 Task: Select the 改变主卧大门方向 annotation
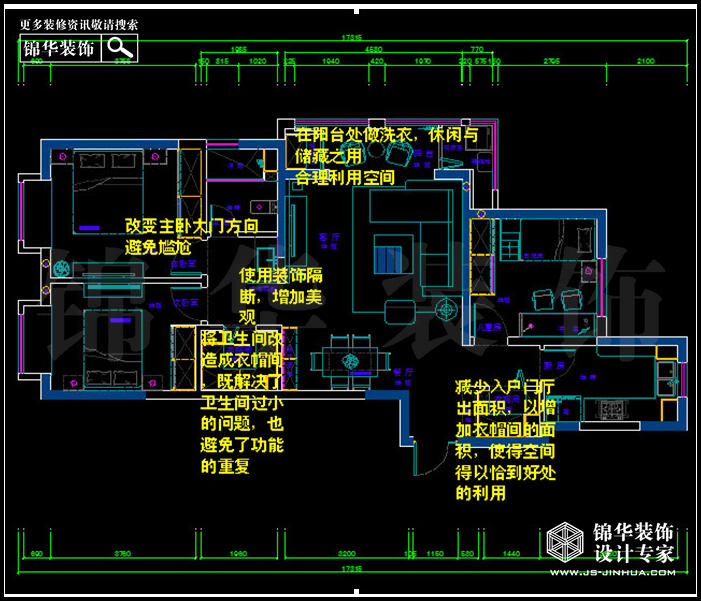coord(191,235)
